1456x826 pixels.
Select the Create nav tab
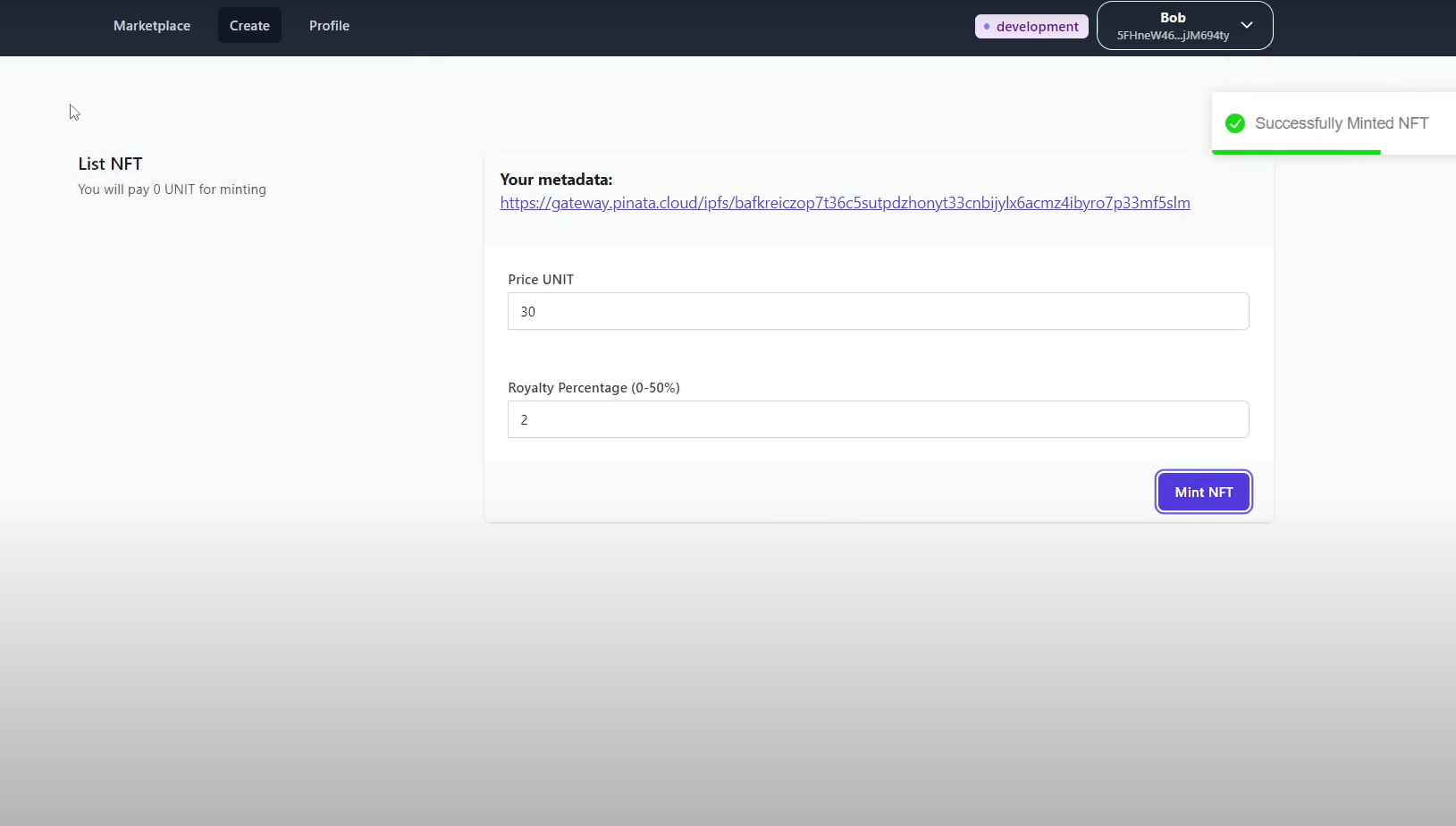pos(249,26)
